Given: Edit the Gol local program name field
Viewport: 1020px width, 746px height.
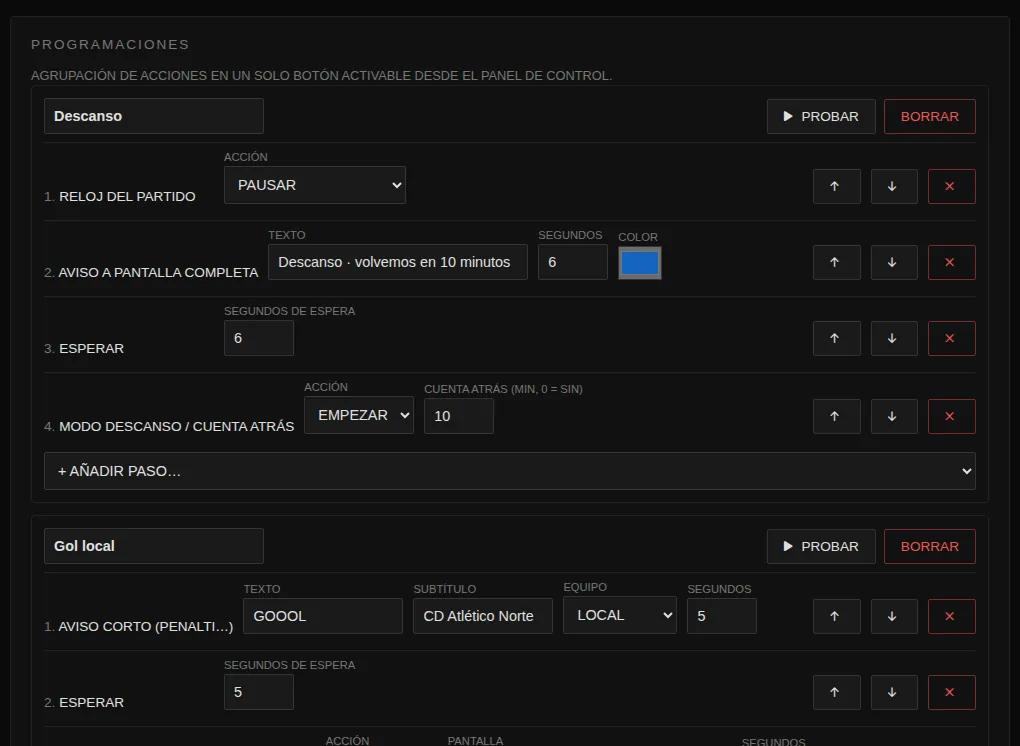Looking at the screenshot, I should (x=154, y=546).
